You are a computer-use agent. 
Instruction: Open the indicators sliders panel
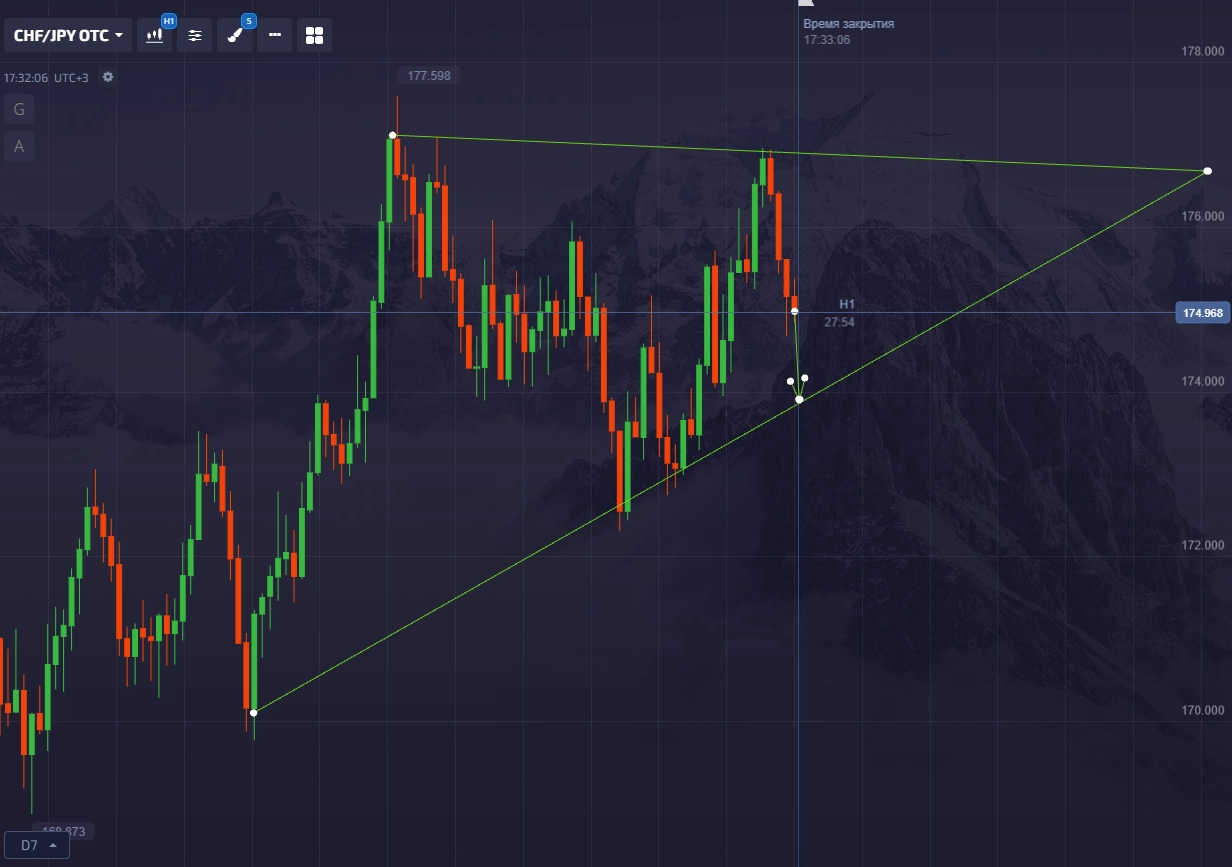click(x=195, y=35)
